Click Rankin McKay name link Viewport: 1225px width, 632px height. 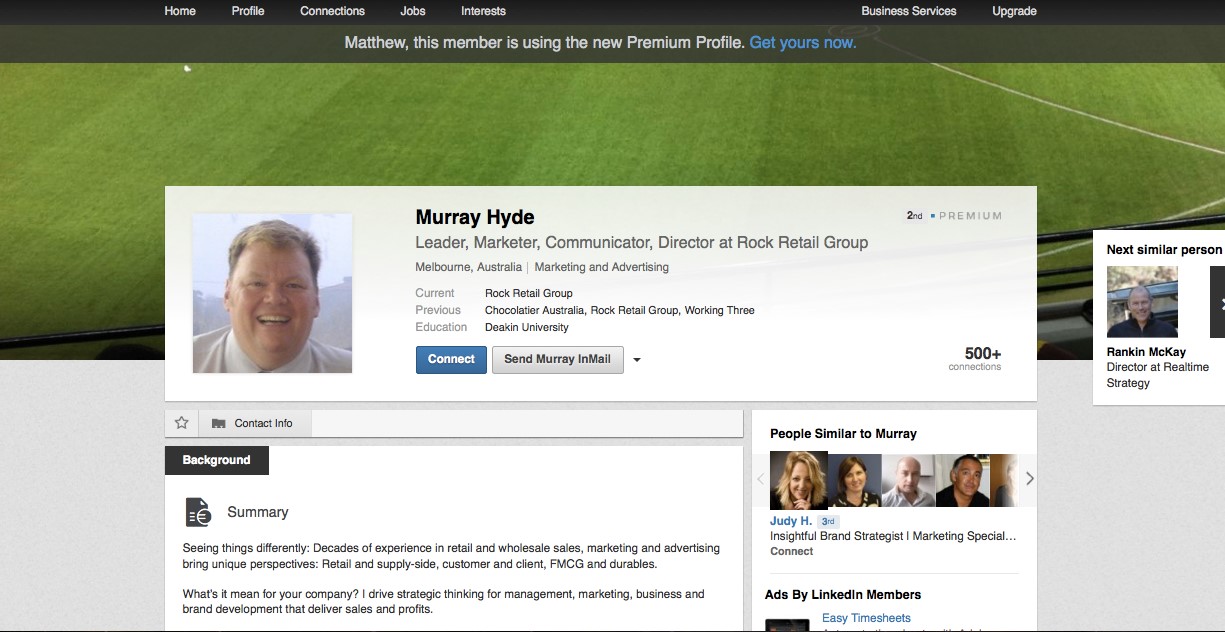point(1146,352)
